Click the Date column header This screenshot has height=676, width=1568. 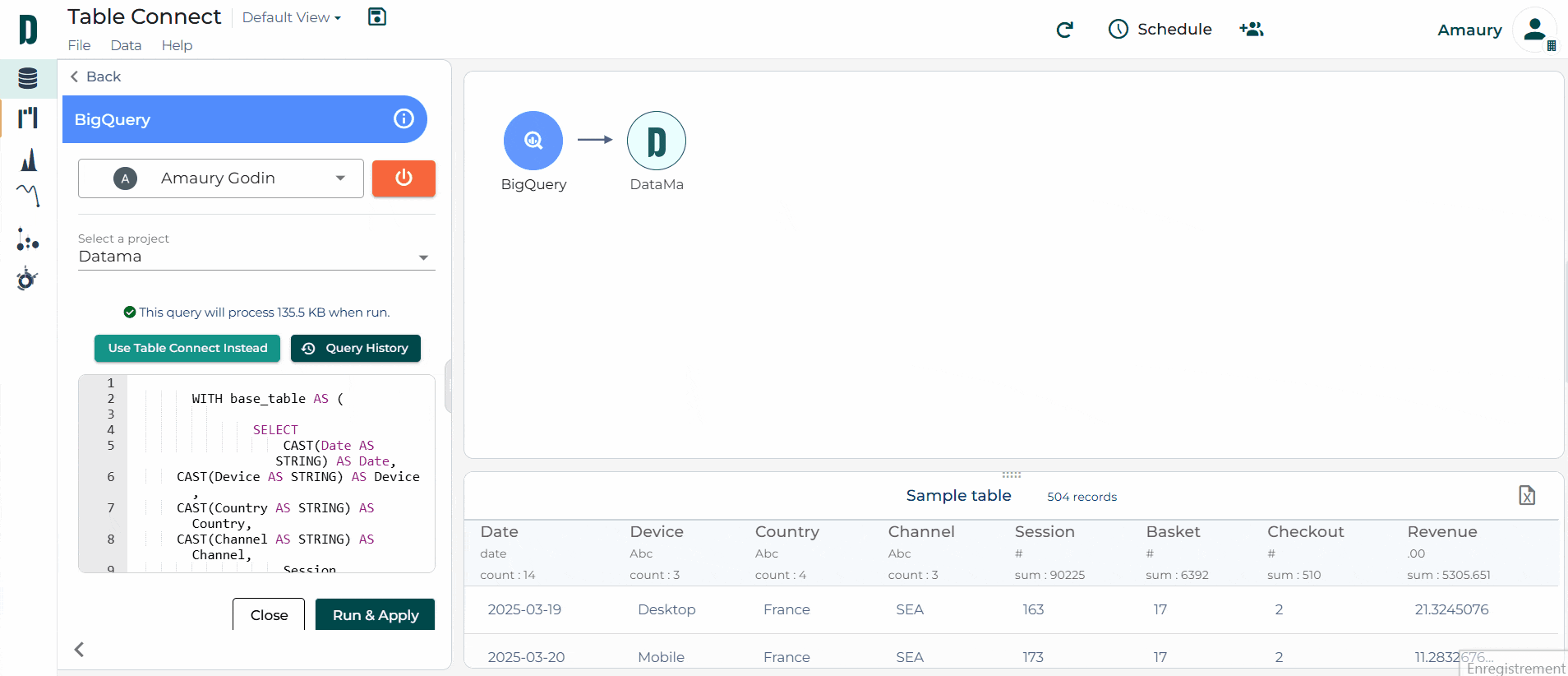point(499,532)
